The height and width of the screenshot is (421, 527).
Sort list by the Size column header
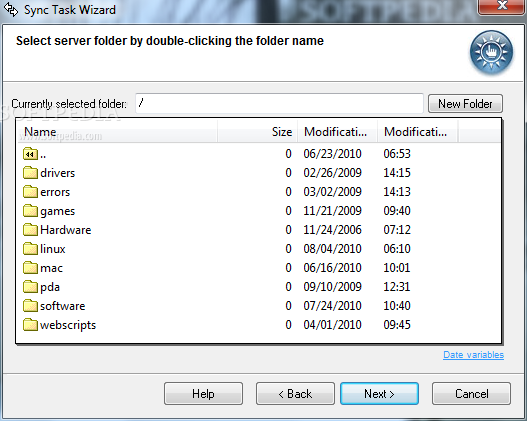click(257, 132)
